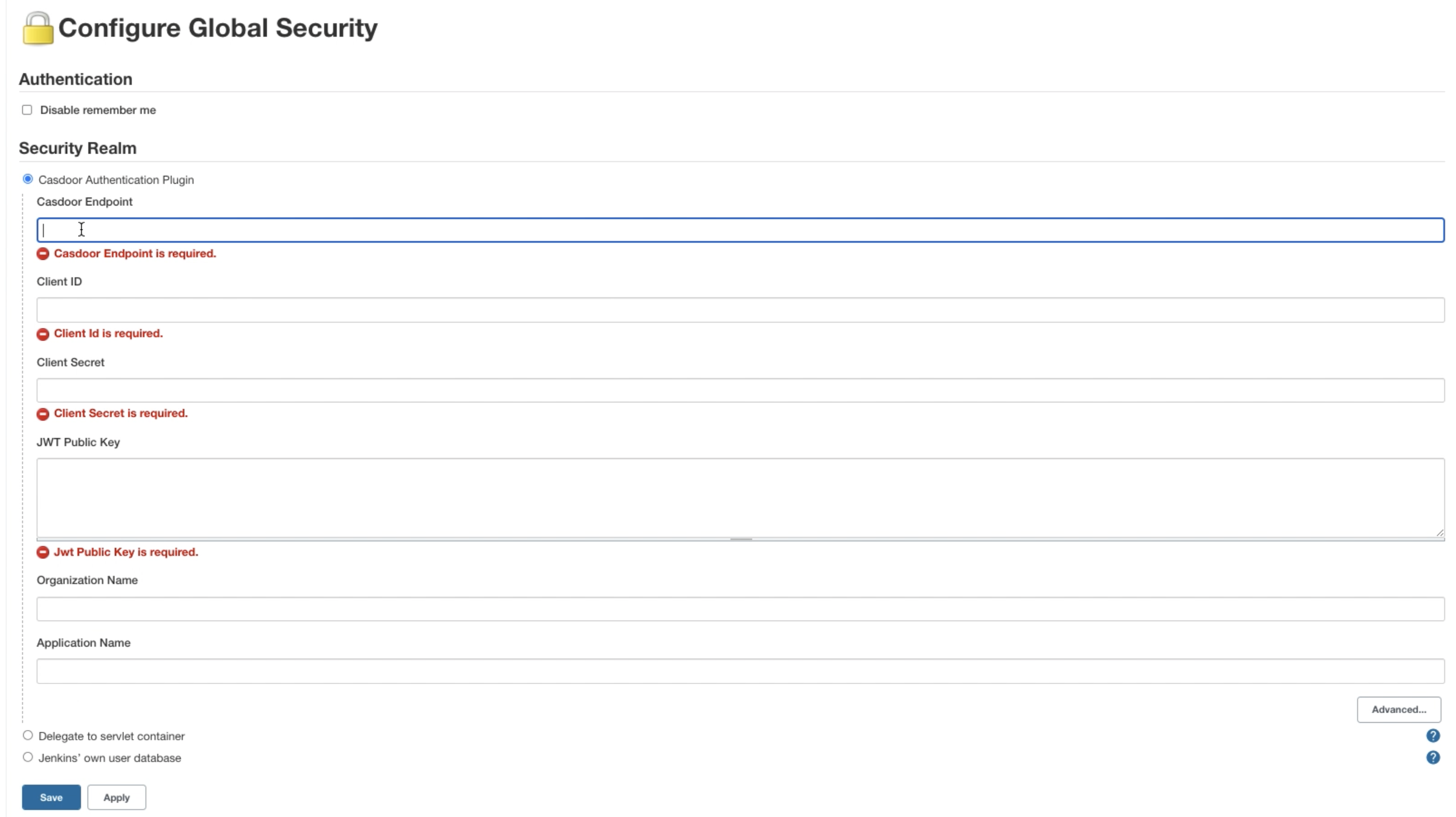Expand the Advanced options
The image size is (1456, 817).
click(x=1399, y=709)
